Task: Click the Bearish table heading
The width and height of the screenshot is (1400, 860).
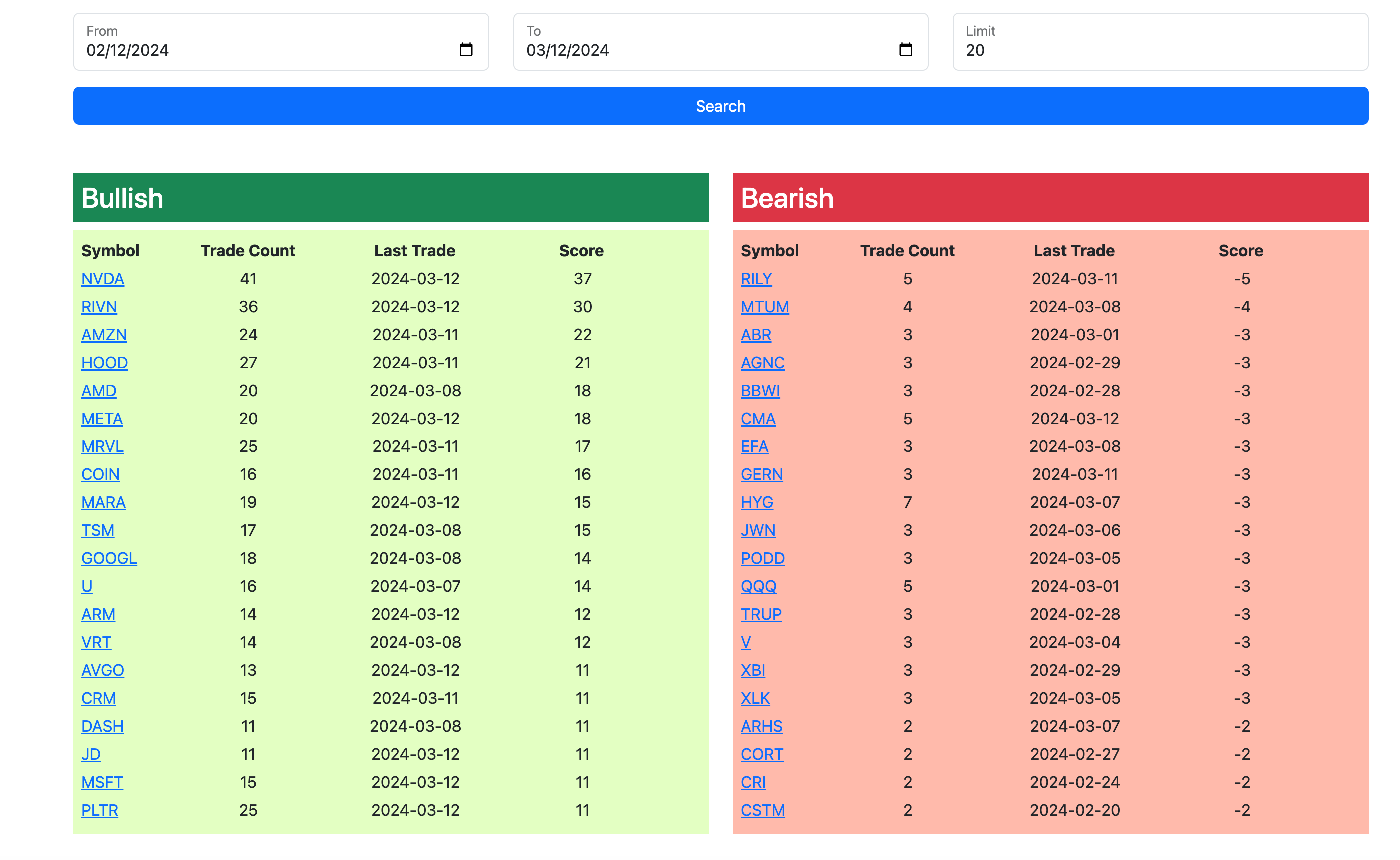Action: coord(787,198)
